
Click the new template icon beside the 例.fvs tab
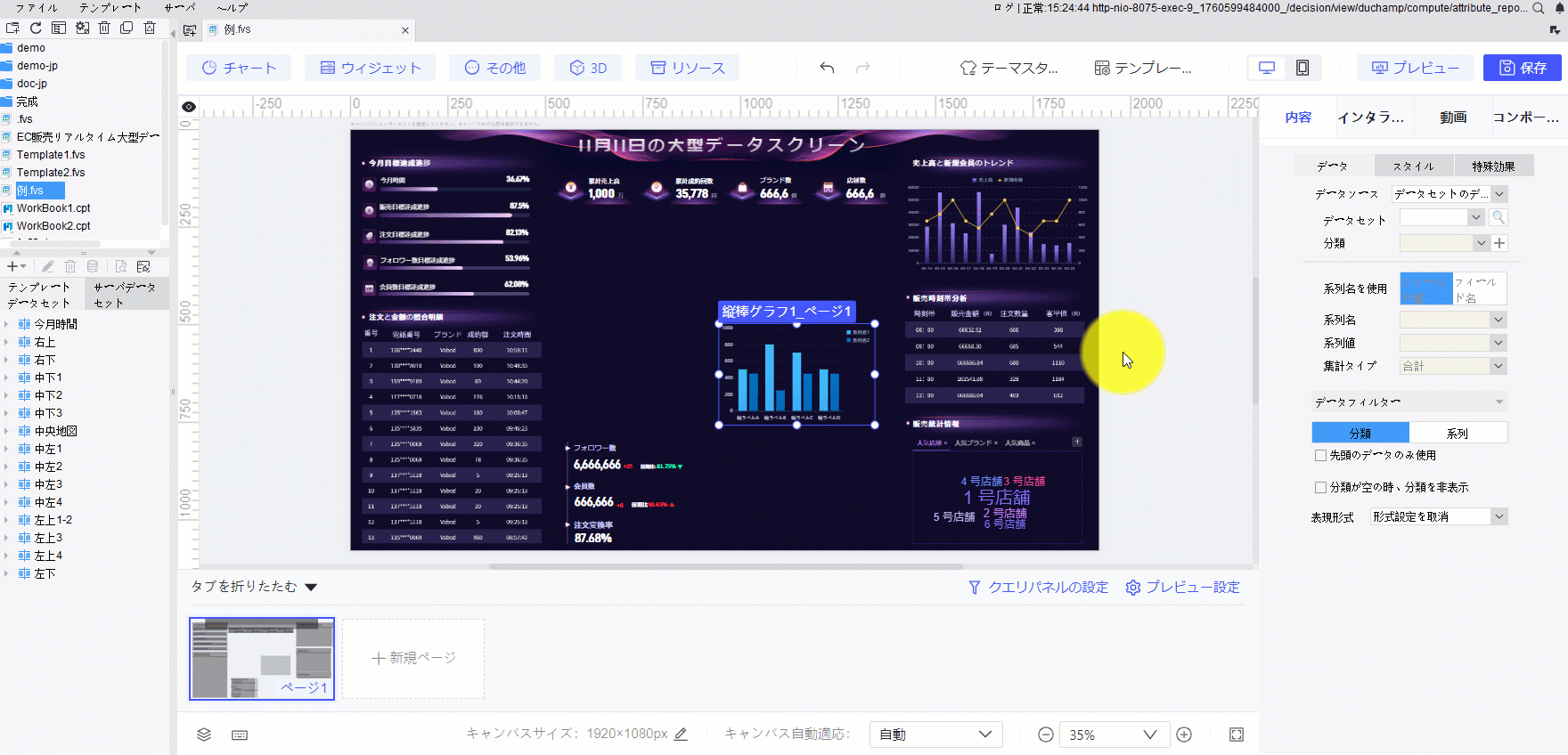(190, 30)
